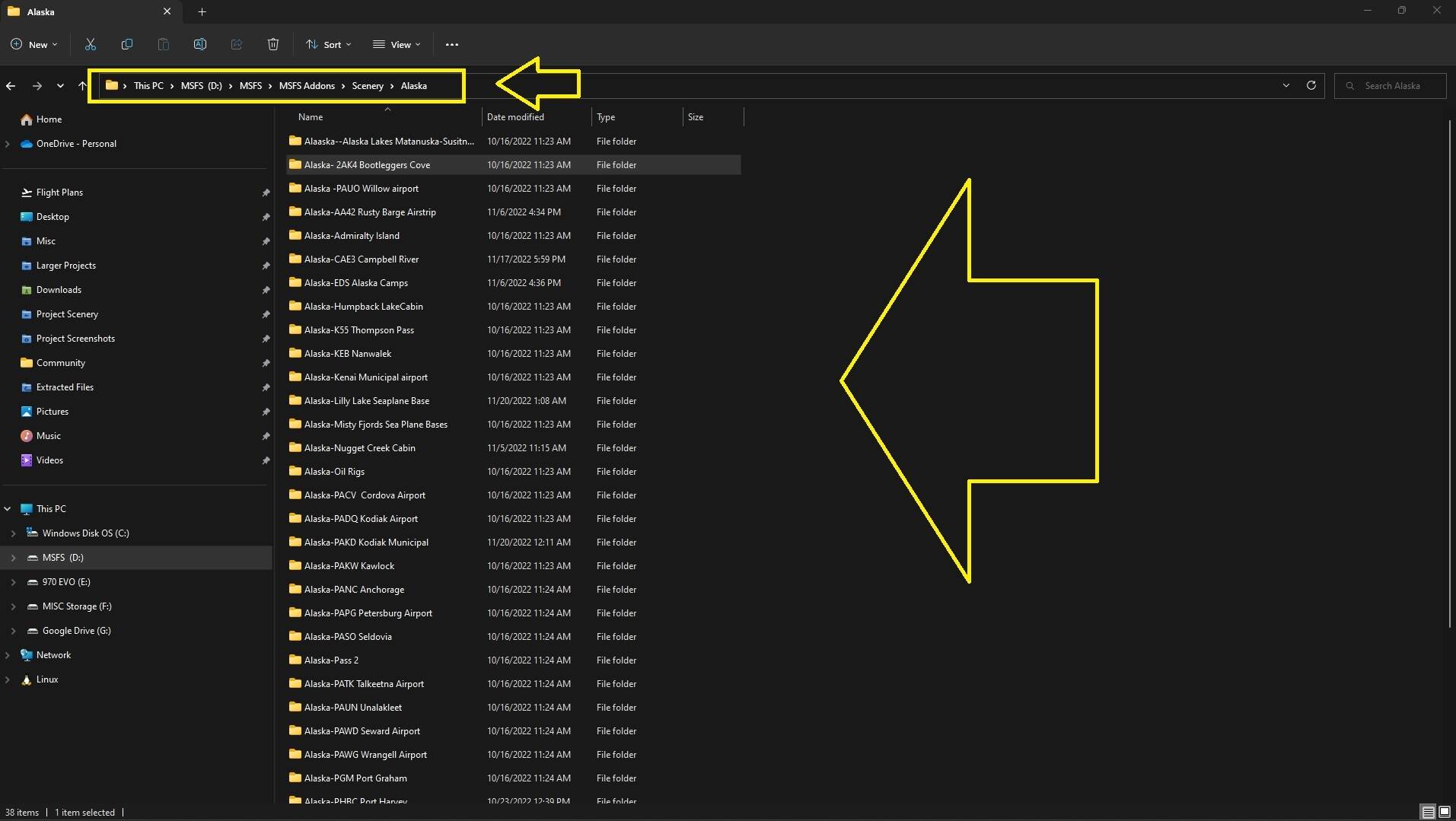
Task: Open pinned Pictures folder
Action: pos(53,412)
